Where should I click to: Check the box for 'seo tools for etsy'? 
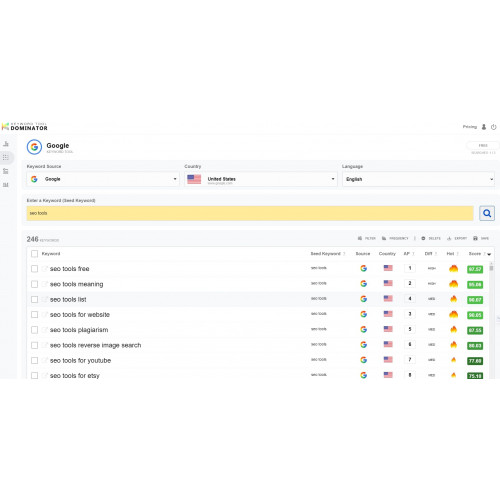click(x=34, y=375)
